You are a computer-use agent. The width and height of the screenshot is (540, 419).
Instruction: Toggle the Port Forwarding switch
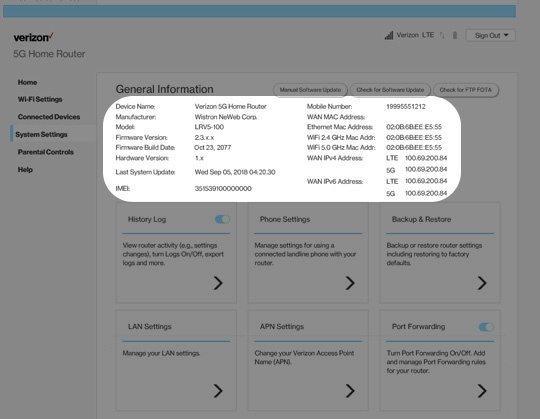pos(486,327)
